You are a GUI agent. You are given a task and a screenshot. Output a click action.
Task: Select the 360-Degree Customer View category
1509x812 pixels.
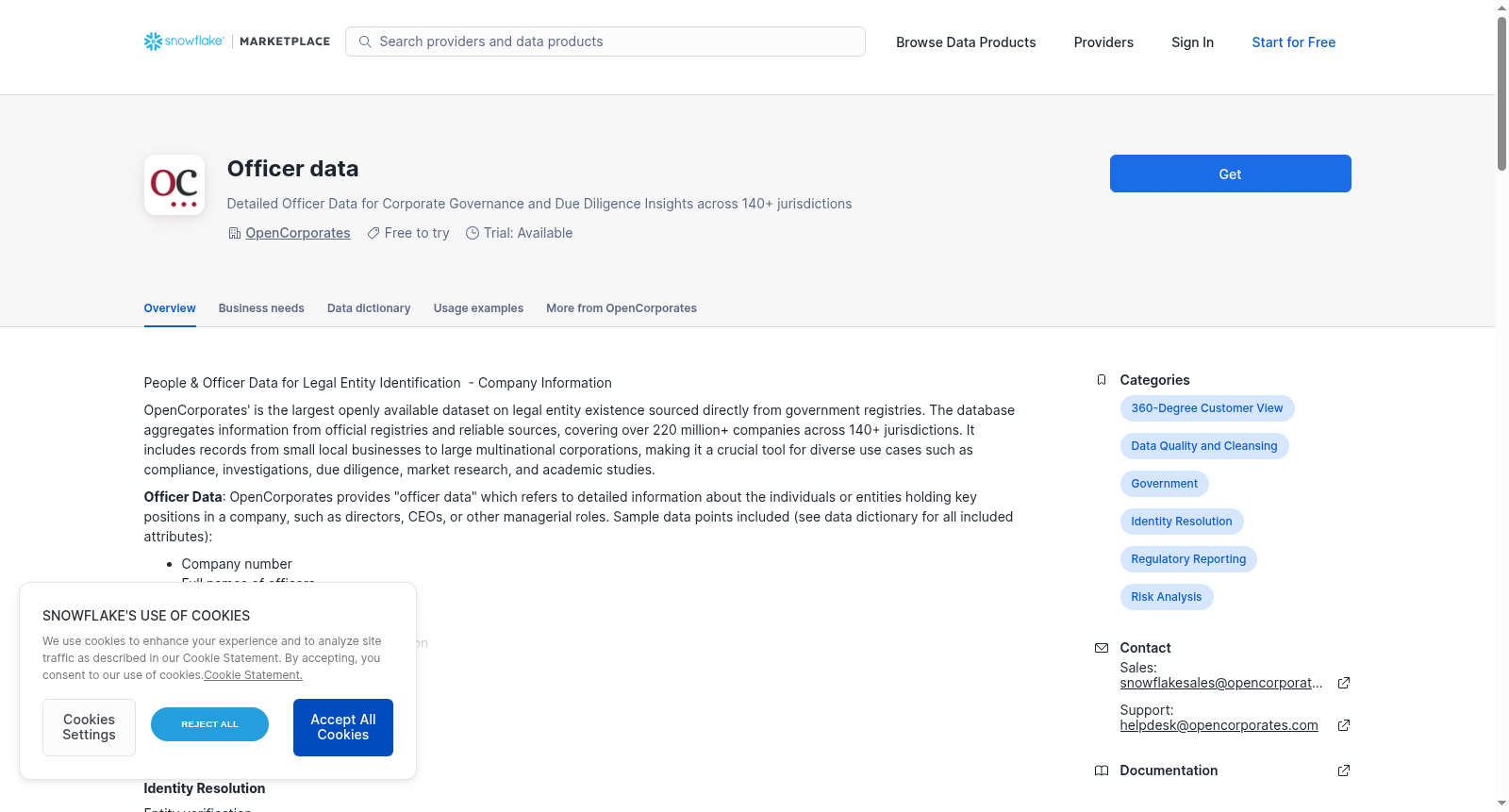tap(1207, 408)
